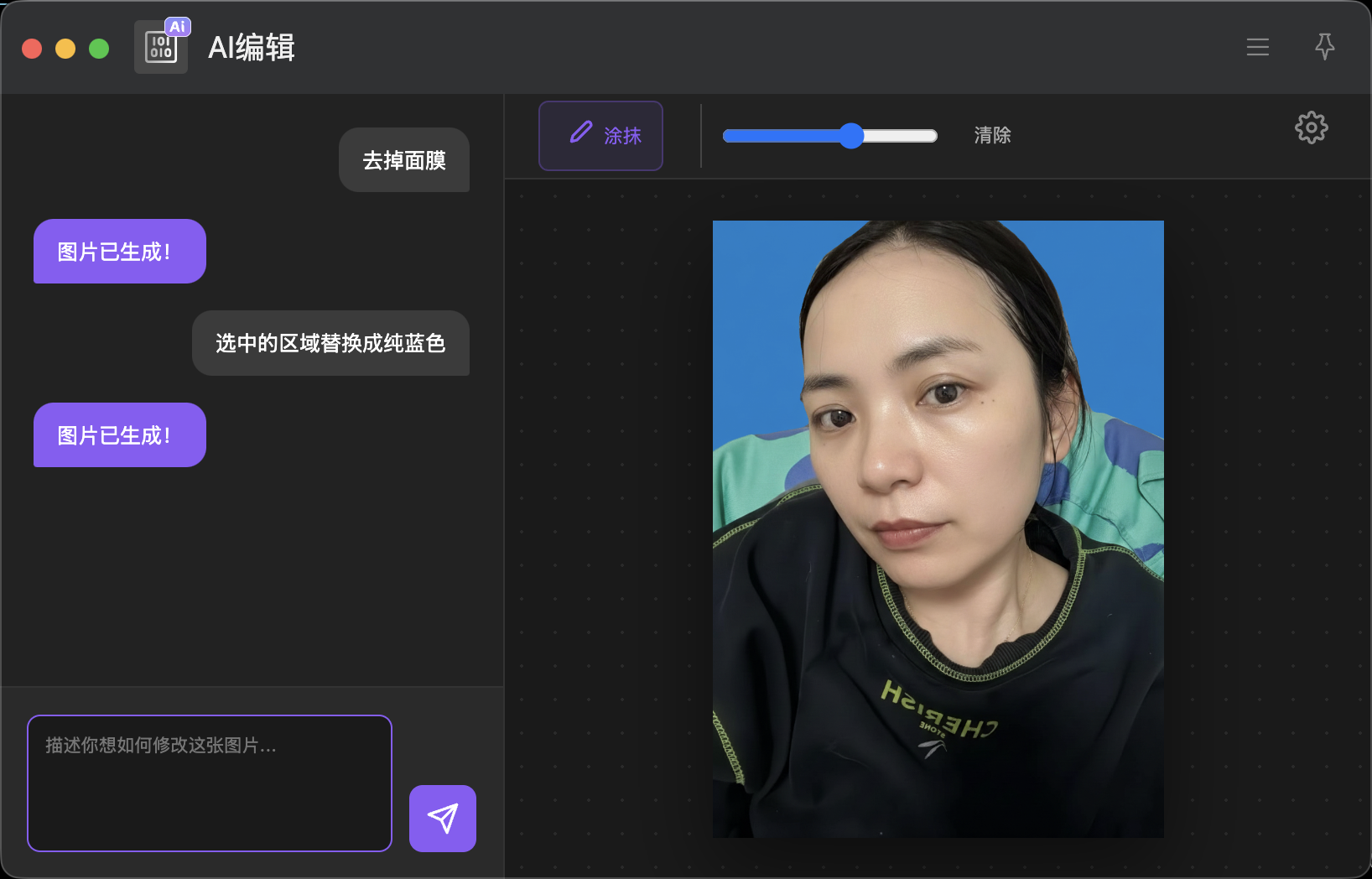The height and width of the screenshot is (879, 1372).
Task: Open the hamburger menu in title bar
Action: [1257, 47]
